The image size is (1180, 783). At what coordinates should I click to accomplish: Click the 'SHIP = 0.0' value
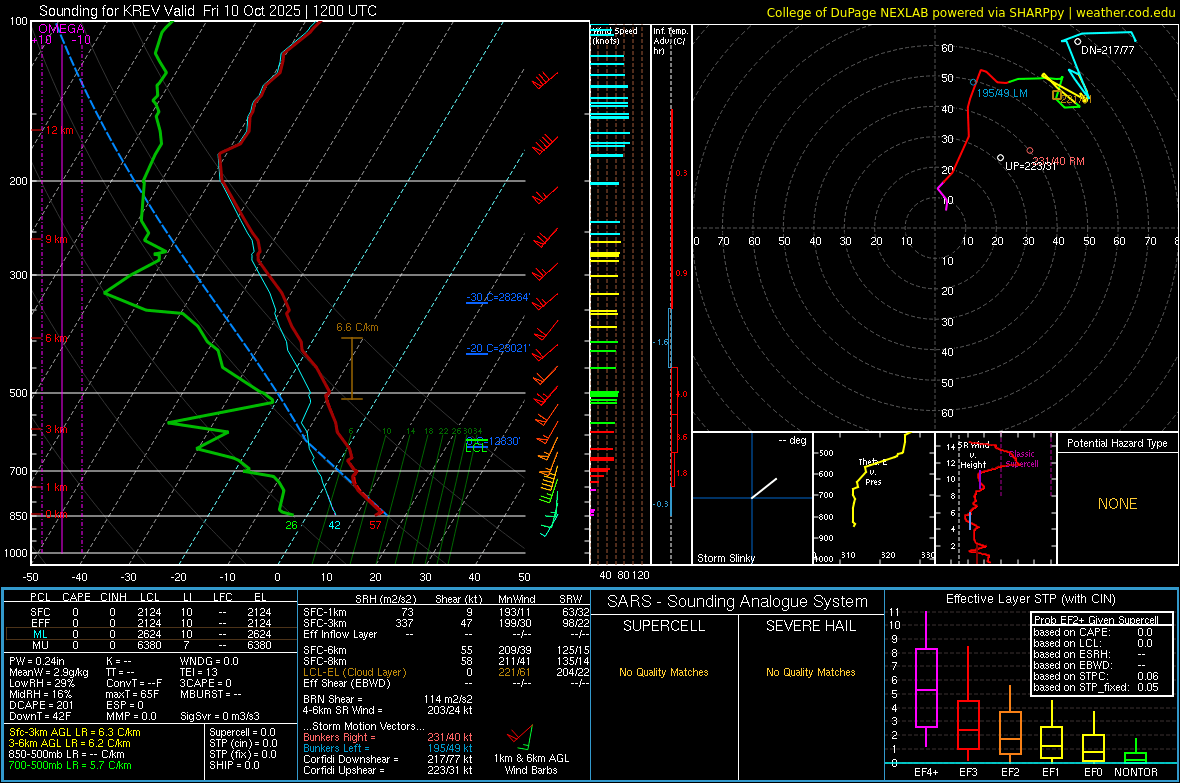(x=234, y=765)
